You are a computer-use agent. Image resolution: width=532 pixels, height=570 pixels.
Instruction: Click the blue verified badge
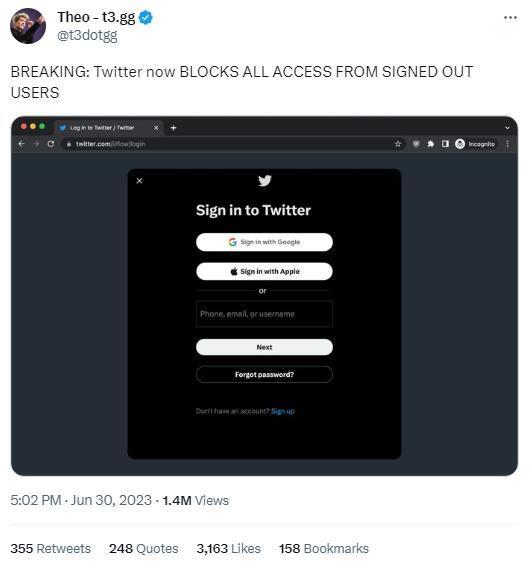coord(146,17)
